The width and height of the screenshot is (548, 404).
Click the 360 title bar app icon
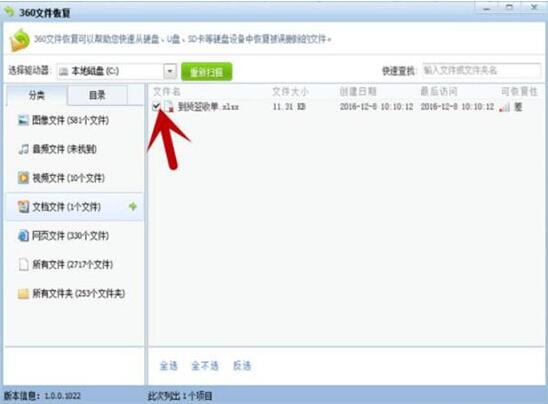pyautogui.click(x=9, y=12)
